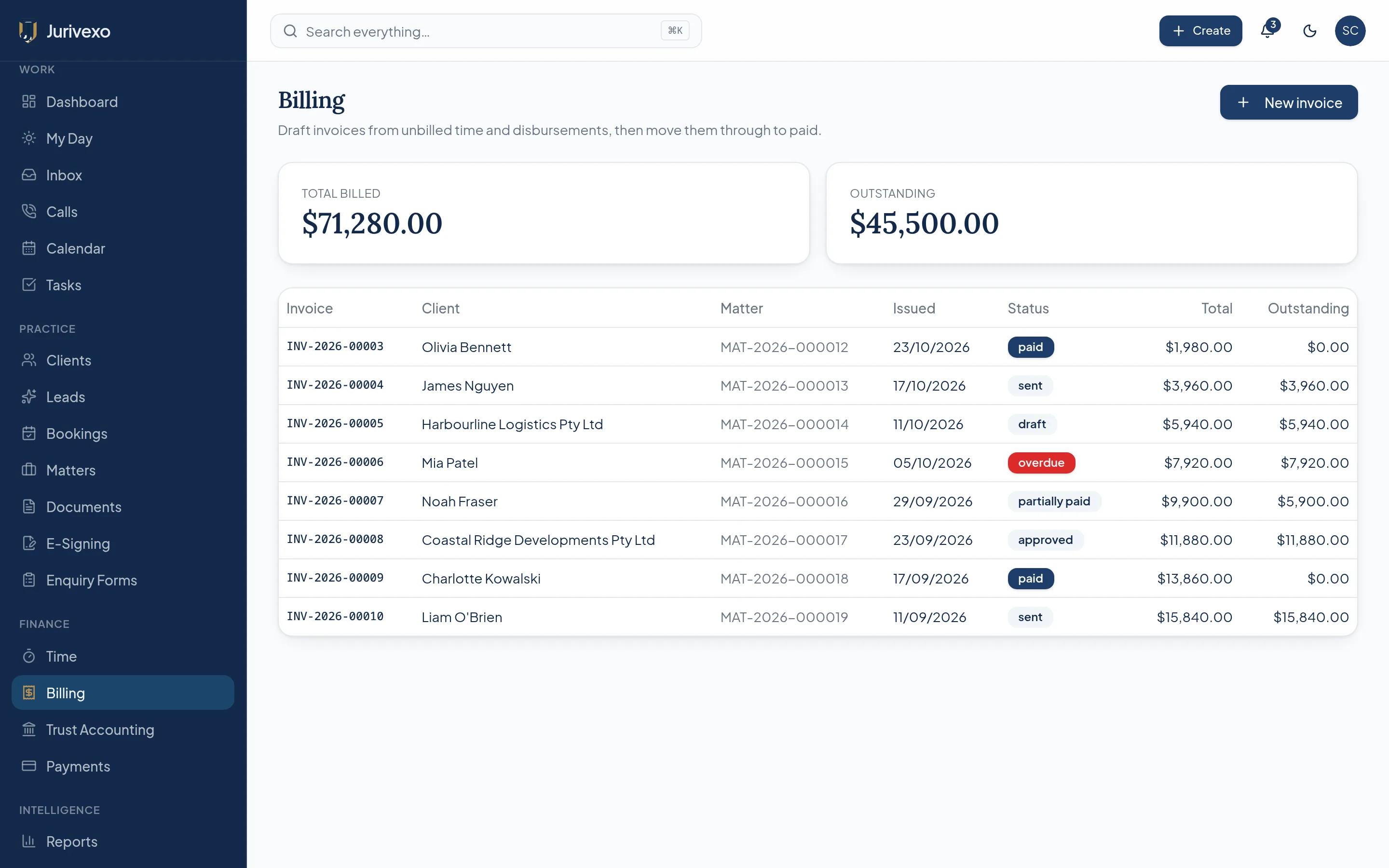Open the Reports chart icon

pyautogui.click(x=29, y=841)
